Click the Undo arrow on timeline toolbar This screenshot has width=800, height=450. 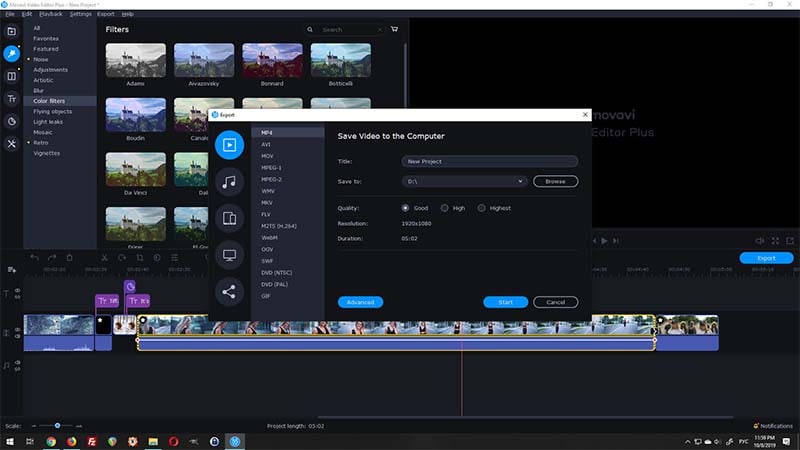34,258
